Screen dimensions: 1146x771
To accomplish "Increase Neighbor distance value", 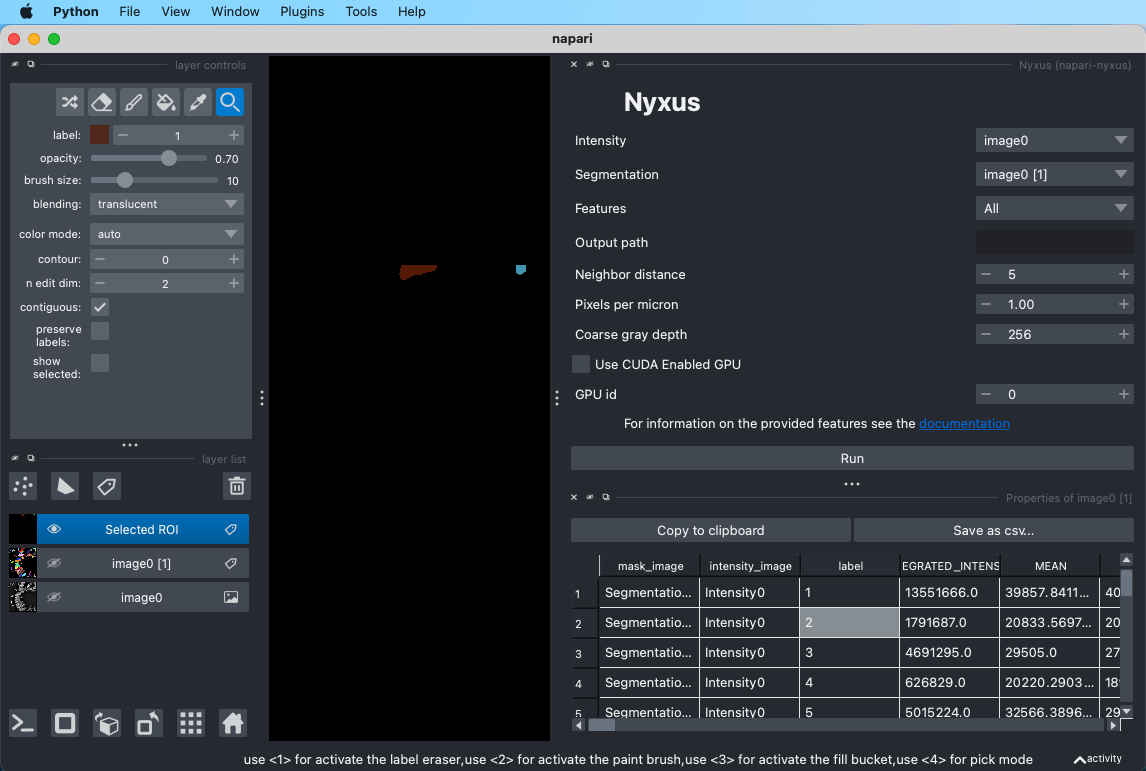I will (1123, 274).
